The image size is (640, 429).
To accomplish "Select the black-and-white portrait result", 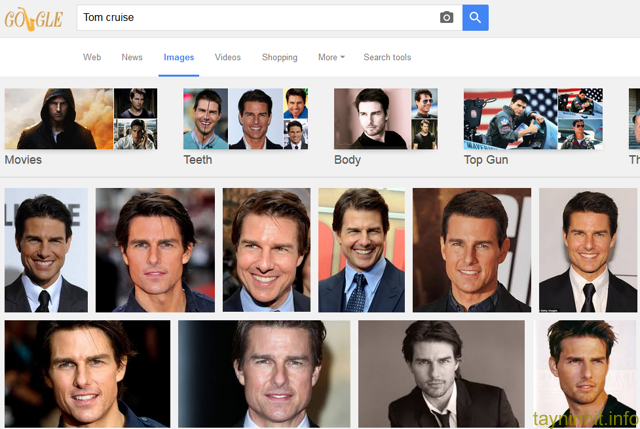I will (441, 374).
